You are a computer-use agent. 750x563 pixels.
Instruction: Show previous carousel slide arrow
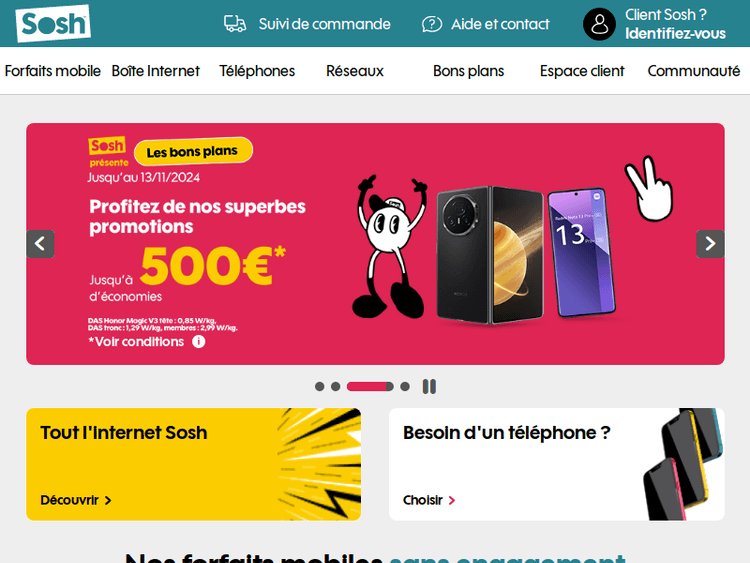40,244
